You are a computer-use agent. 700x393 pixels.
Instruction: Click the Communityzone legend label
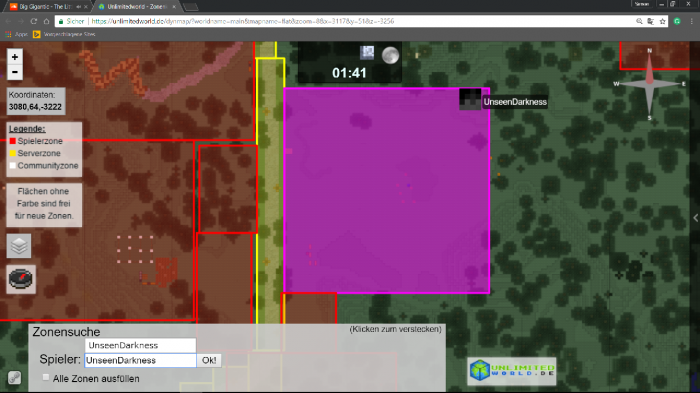tap(48, 166)
